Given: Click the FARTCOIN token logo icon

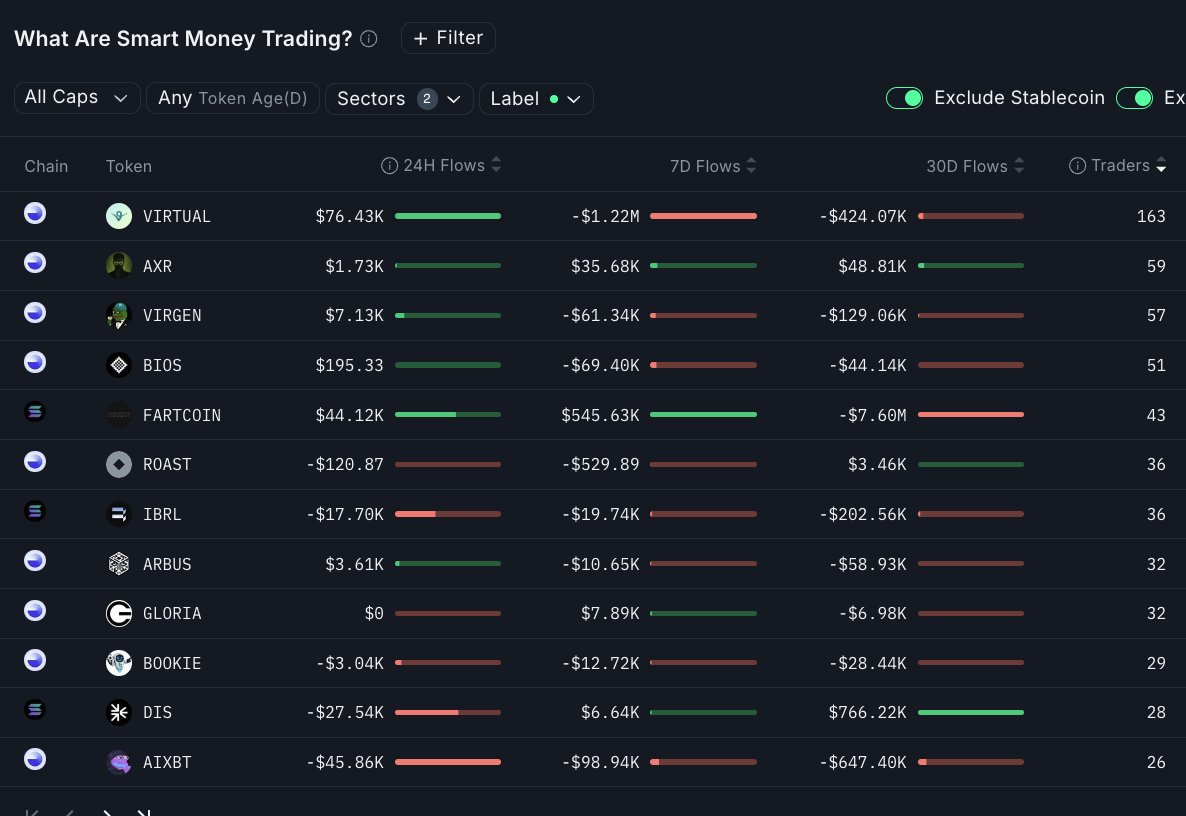Looking at the screenshot, I should (x=119, y=415).
